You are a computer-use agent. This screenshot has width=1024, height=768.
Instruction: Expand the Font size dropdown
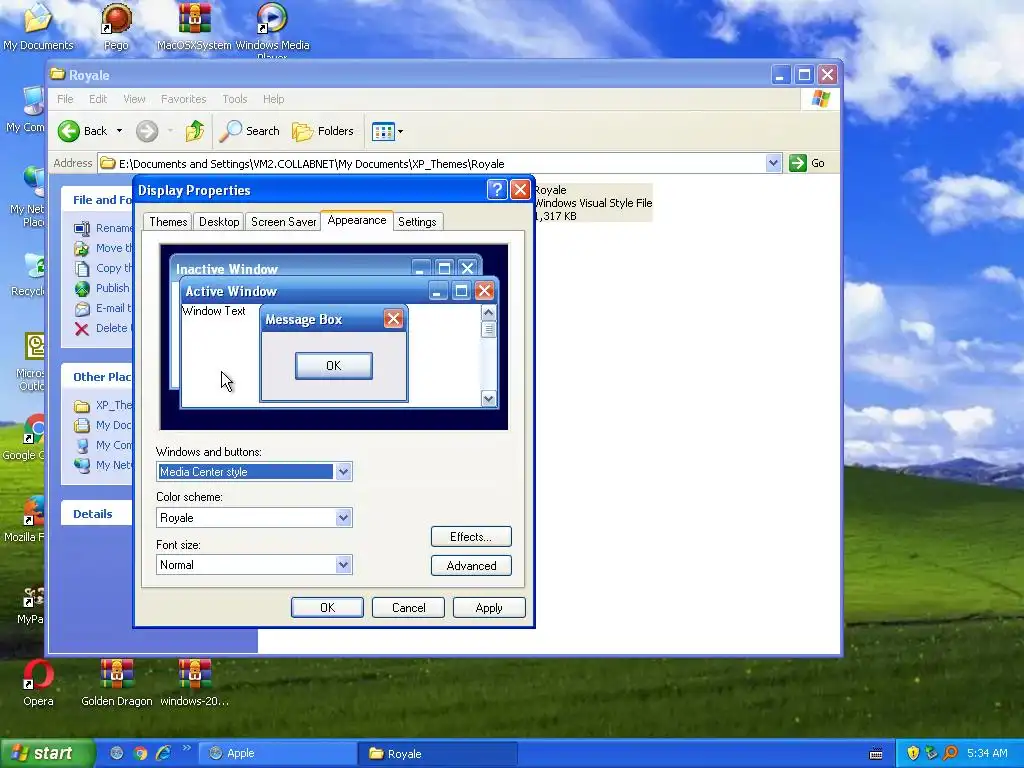point(344,565)
